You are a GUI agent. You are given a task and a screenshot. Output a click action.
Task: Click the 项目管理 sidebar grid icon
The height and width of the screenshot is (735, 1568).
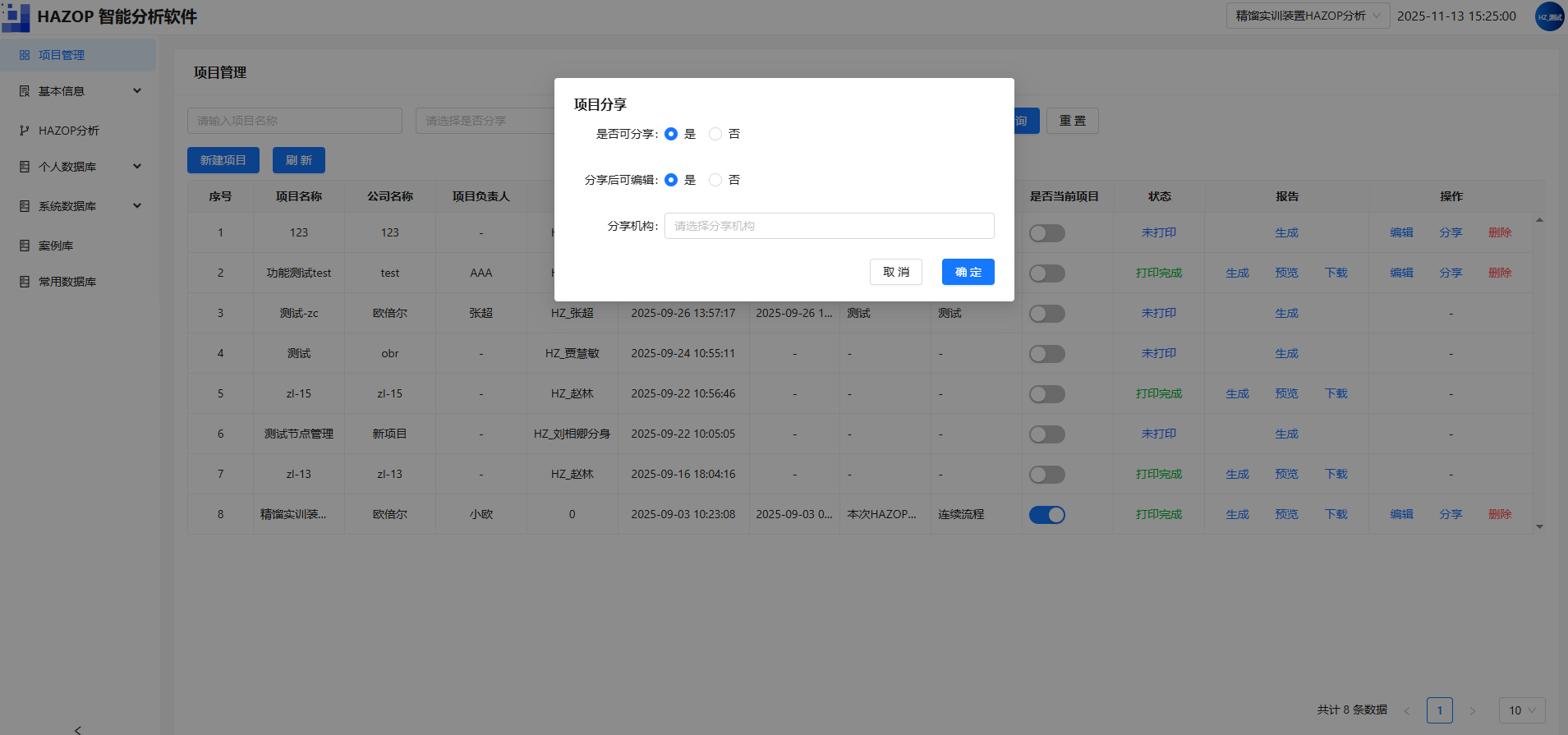tap(25, 55)
